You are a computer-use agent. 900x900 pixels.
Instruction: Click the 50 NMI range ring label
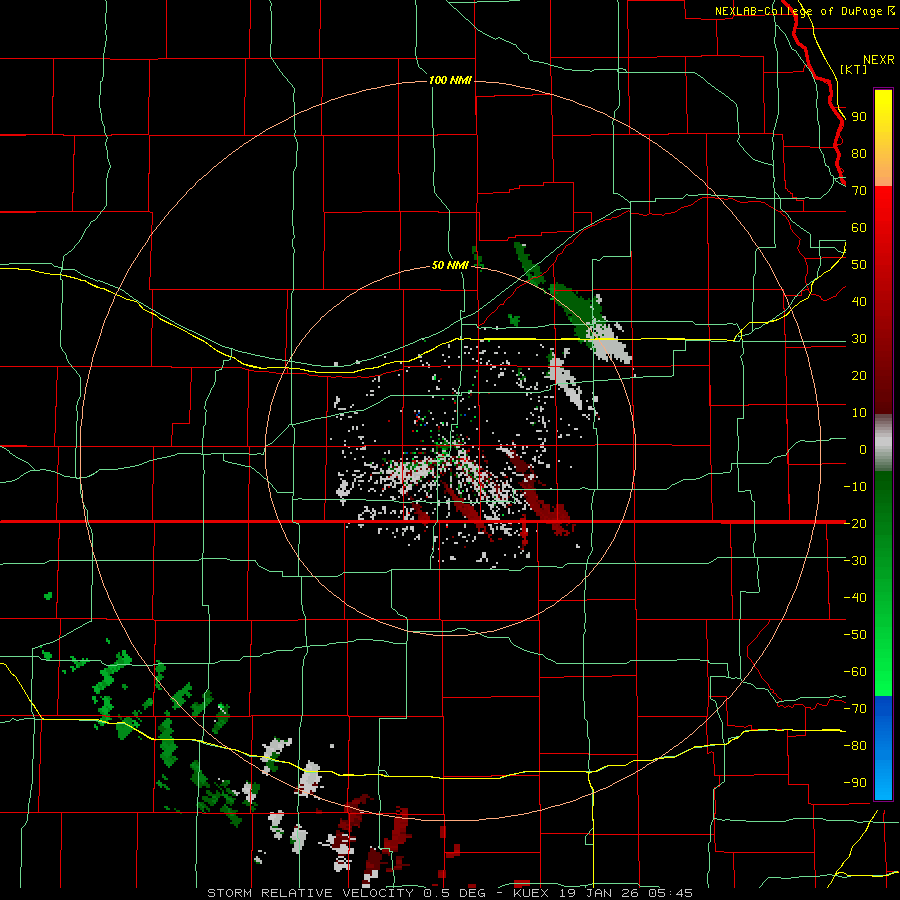[451, 265]
